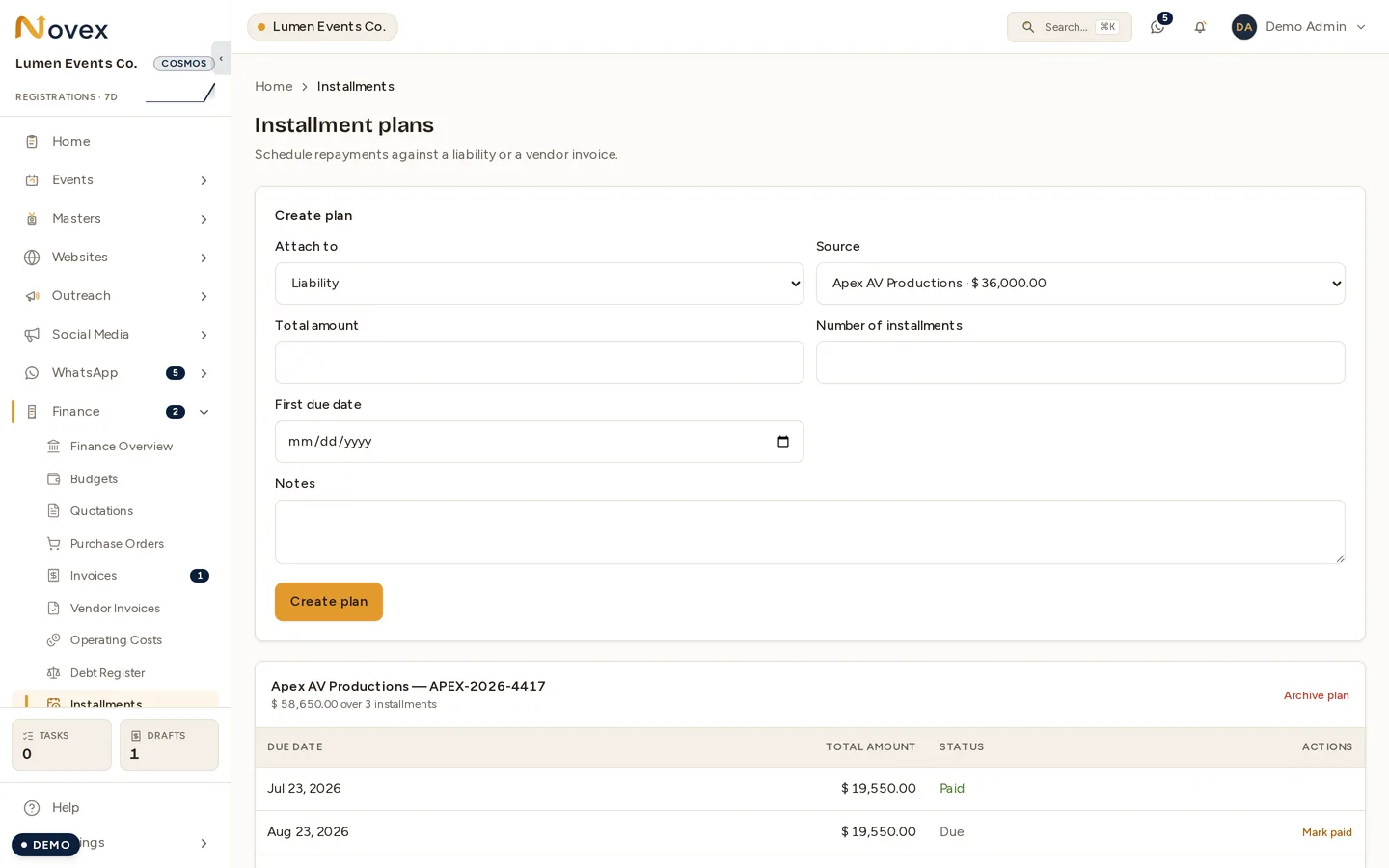This screenshot has height=868, width=1389.
Task: Expand the Masters menu chevron
Action: point(204,219)
